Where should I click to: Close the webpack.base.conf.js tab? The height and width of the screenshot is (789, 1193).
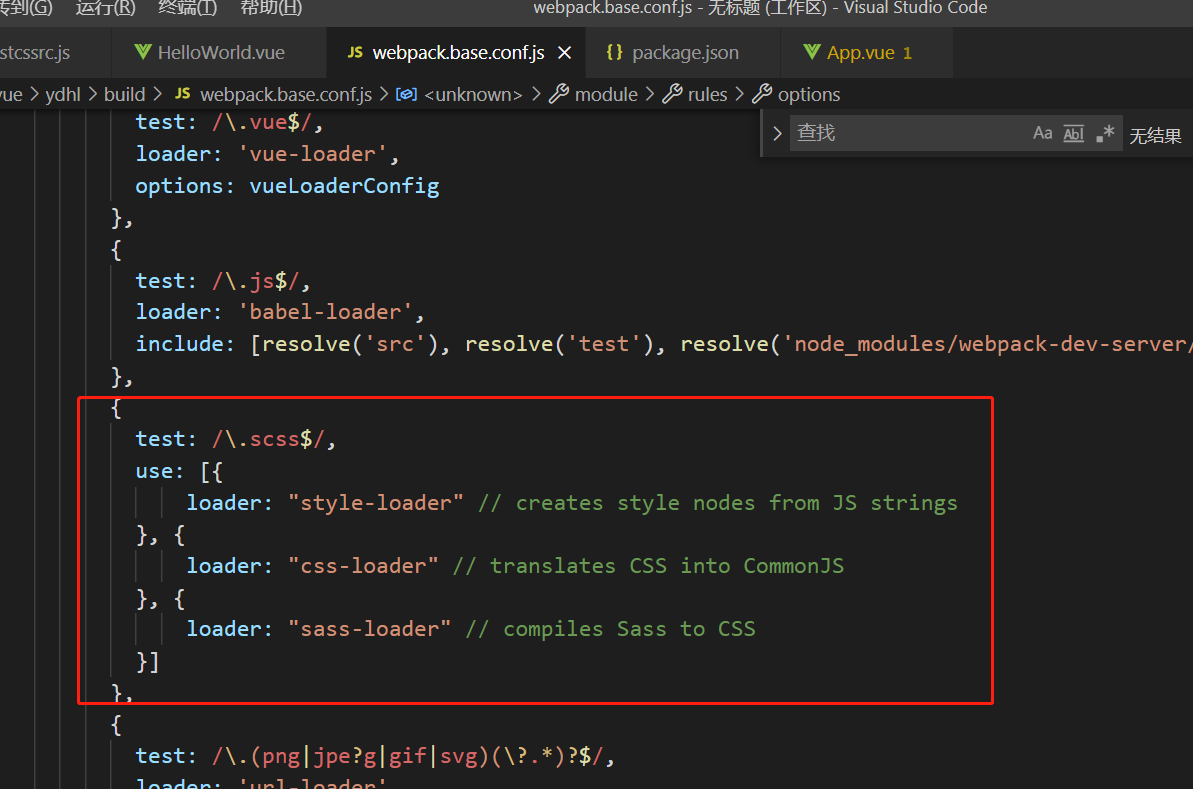point(565,52)
